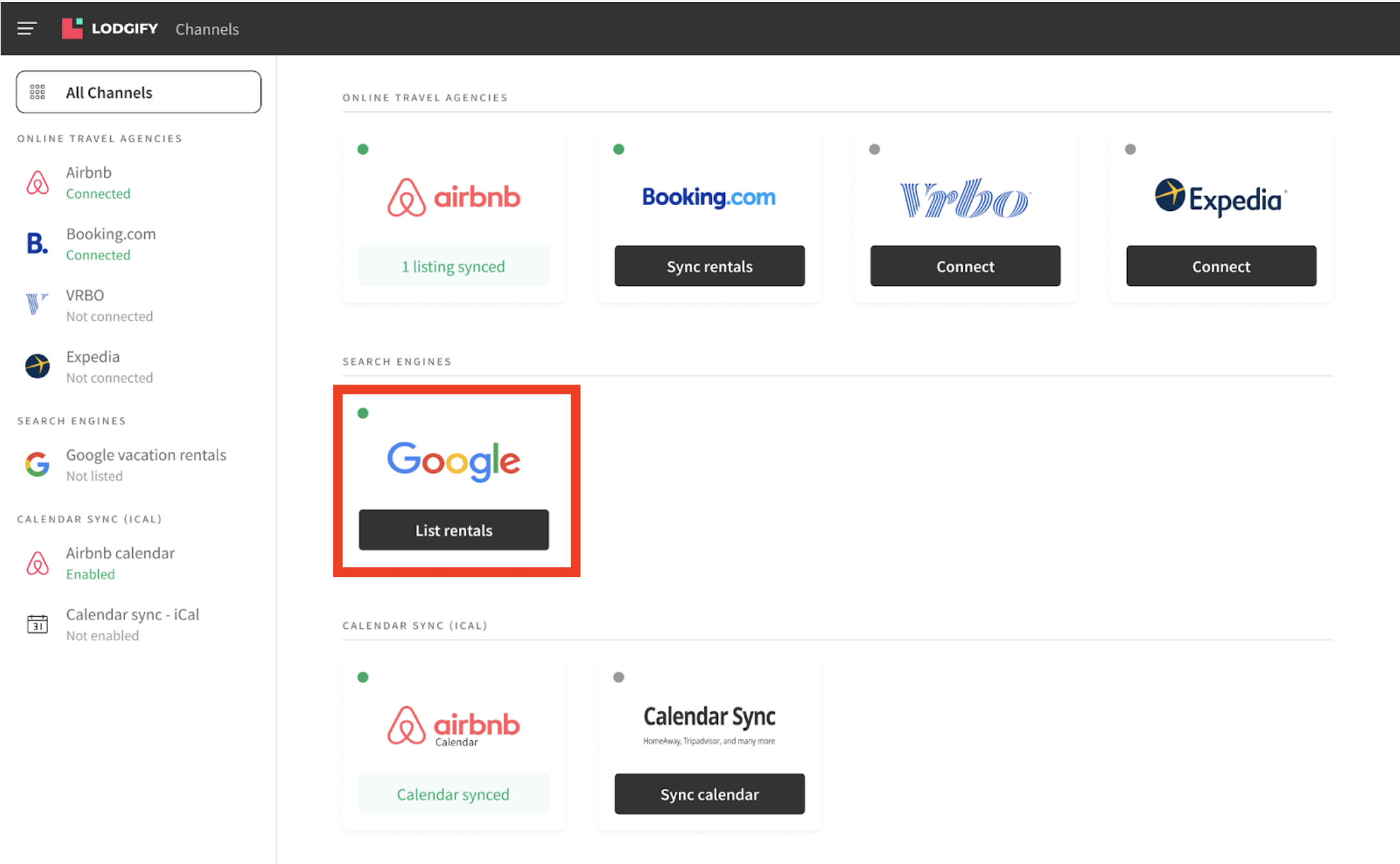Image resolution: width=1400 pixels, height=864 pixels.
Task: Click green status dot on Google card
Action: pyautogui.click(x=363, y=413)
